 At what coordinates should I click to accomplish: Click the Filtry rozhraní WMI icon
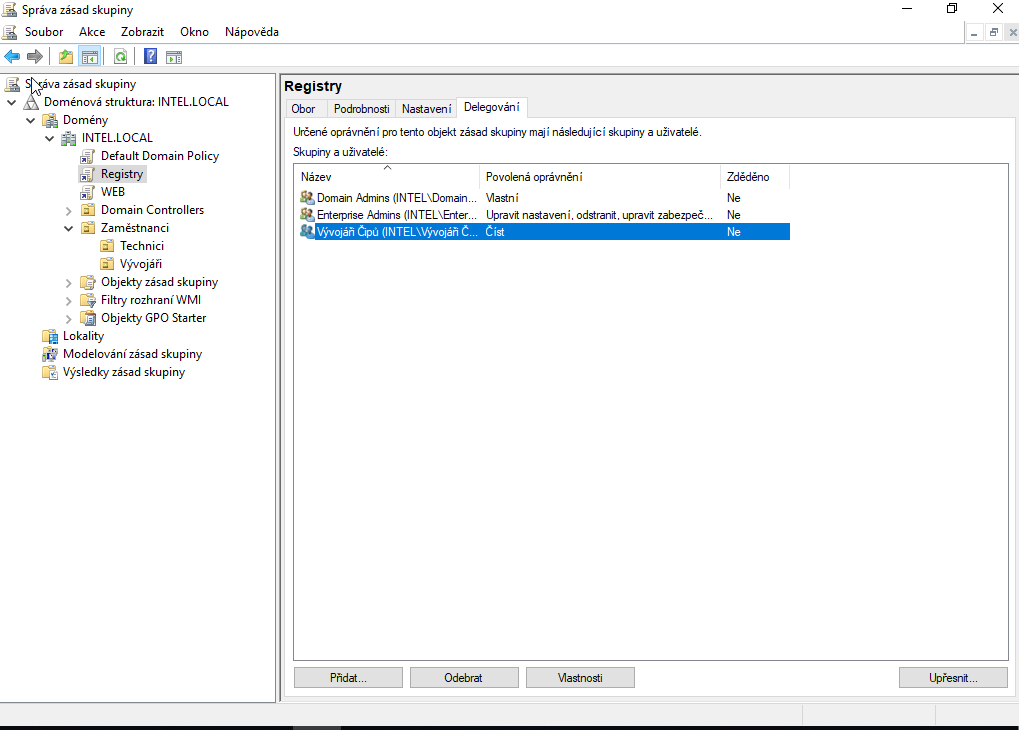pos(88,300)
